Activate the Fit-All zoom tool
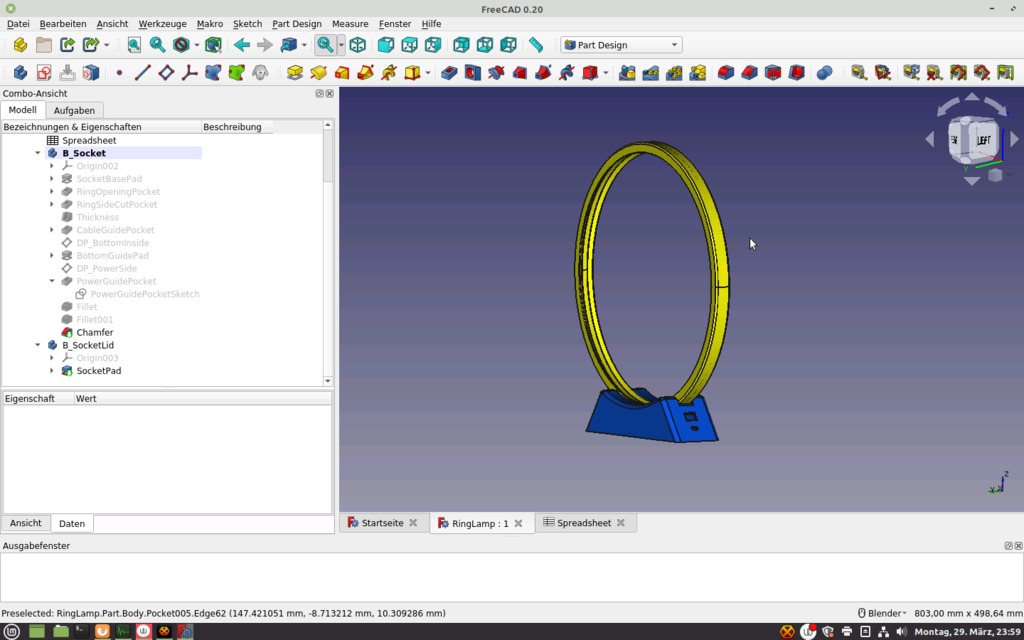This screenshot has width=1024, height=640. coord(133,45)
